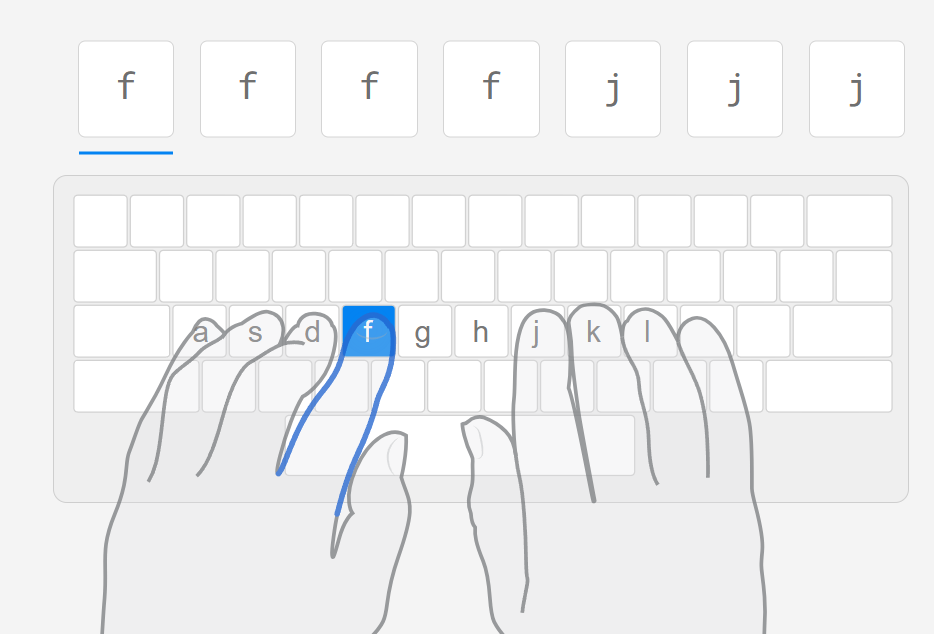The height and width of the screenshot is (634, 934).
Task: Select the first j lesson tile
Action: click(x=613, y=89)
